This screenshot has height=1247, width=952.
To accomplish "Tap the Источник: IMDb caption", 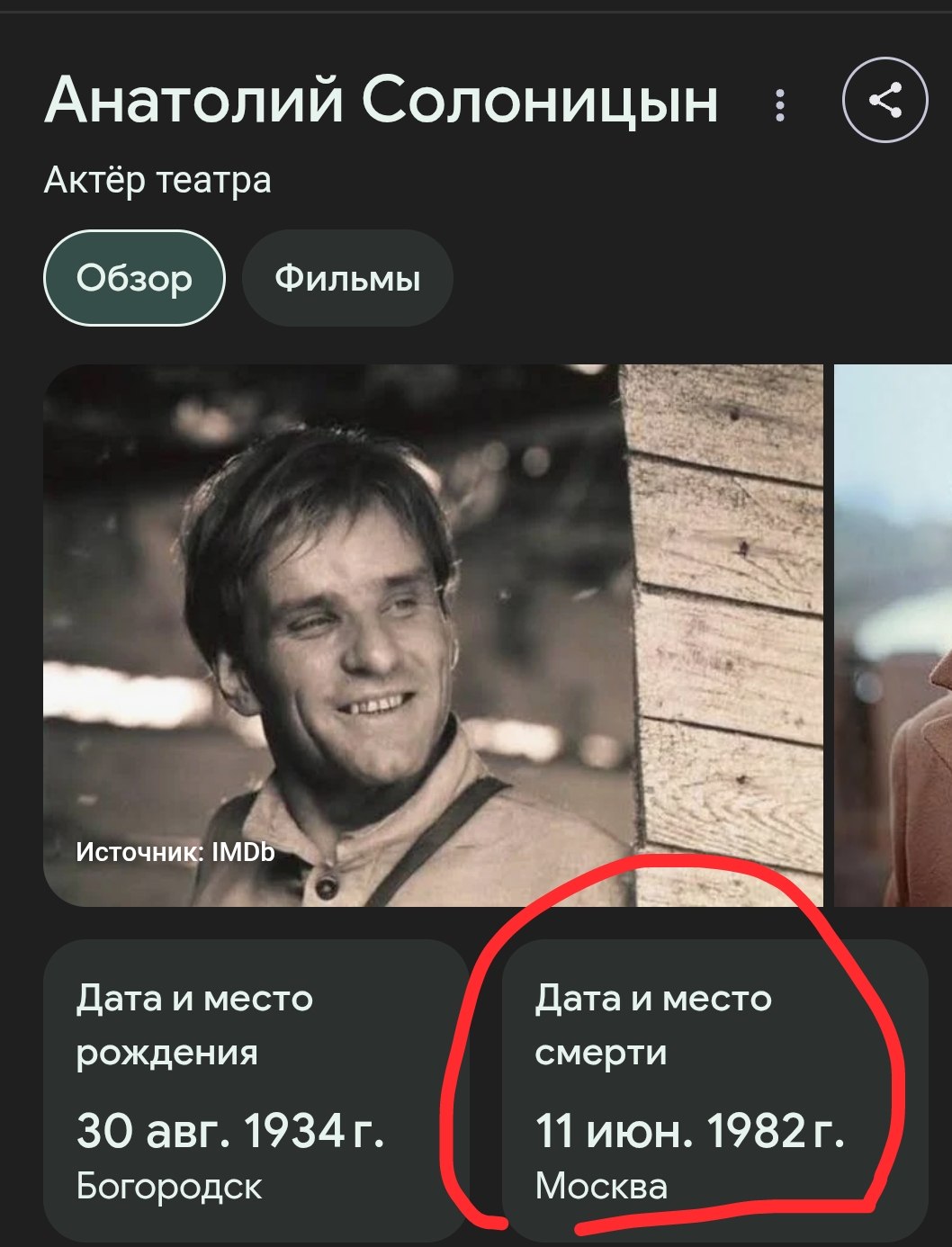I will [x=175, y=852].
